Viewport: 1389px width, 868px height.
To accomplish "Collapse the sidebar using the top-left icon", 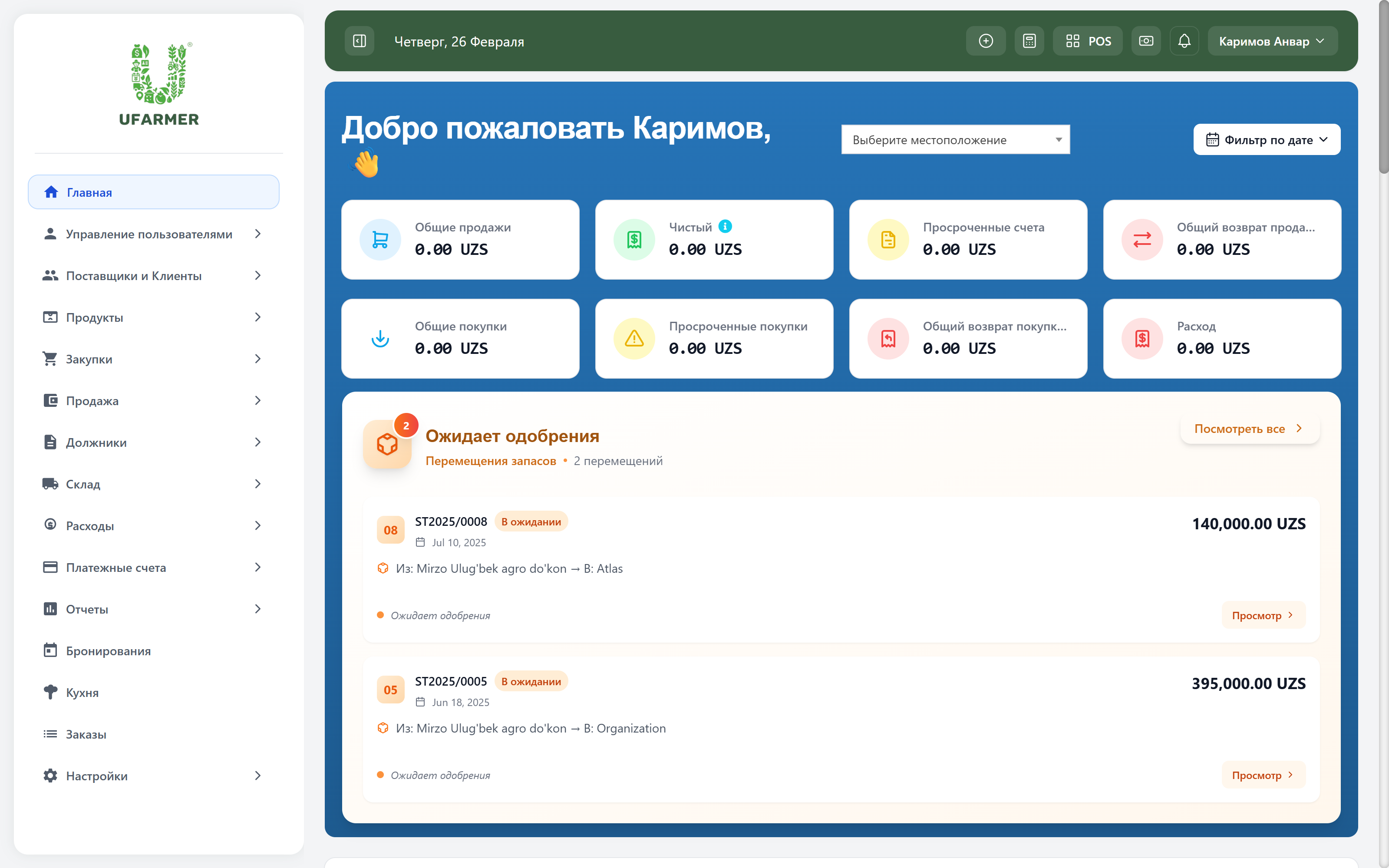I will point(359,40).
